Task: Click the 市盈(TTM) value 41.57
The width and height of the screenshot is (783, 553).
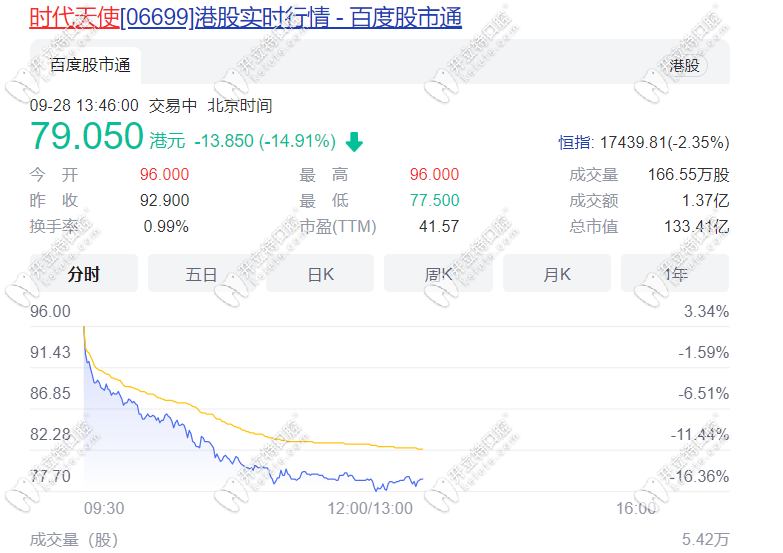Action: pyautogui.click(x=439, y=226)
